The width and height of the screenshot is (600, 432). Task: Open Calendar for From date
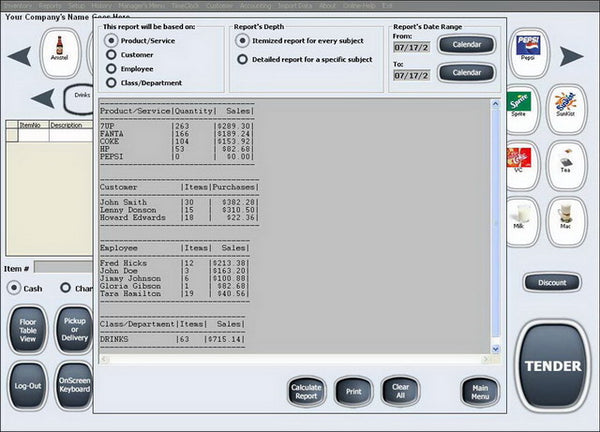click(467, 44)
